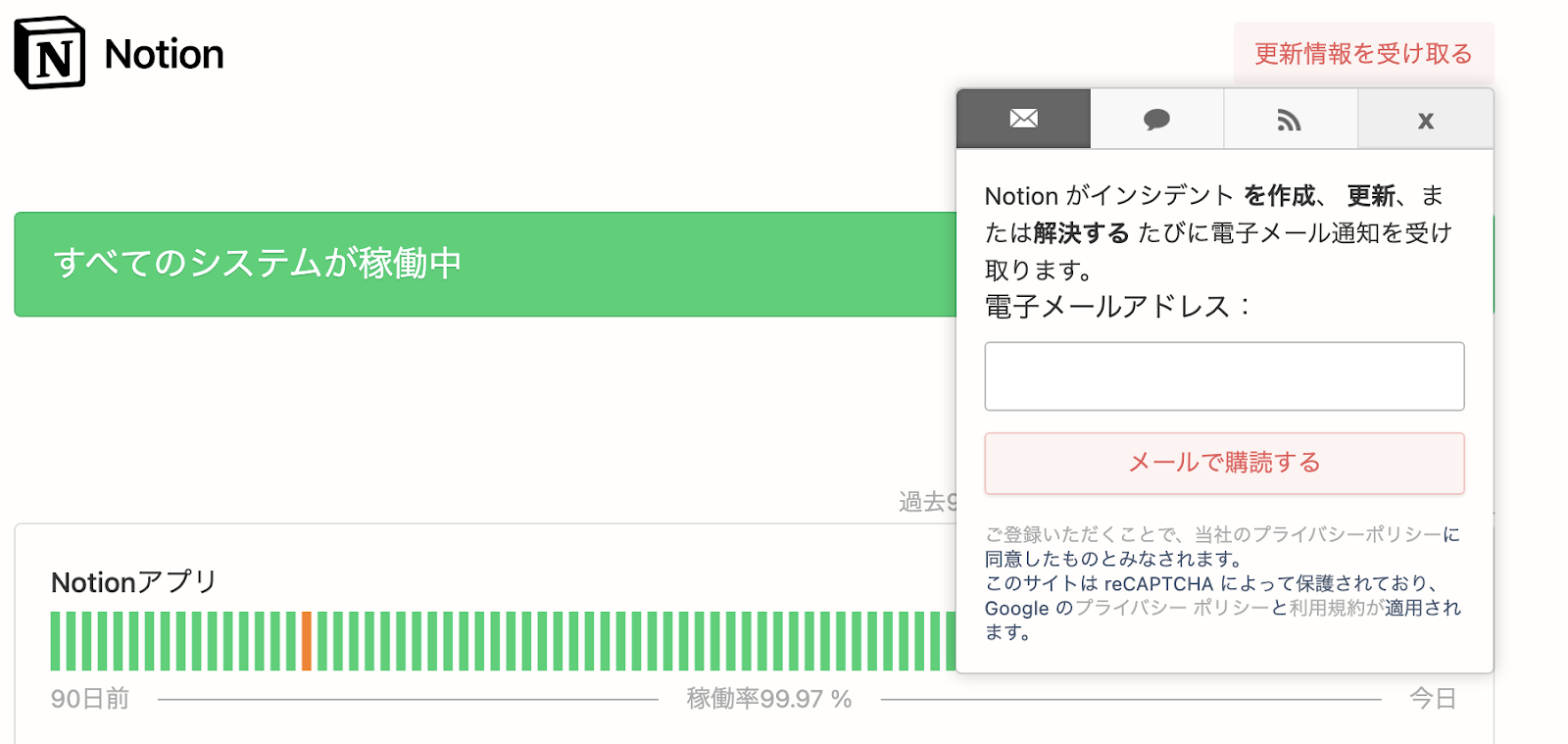Switch to the SMS speech bubble tab
This screenshot has height=744, width=1568.
(x=1156, y=119)
